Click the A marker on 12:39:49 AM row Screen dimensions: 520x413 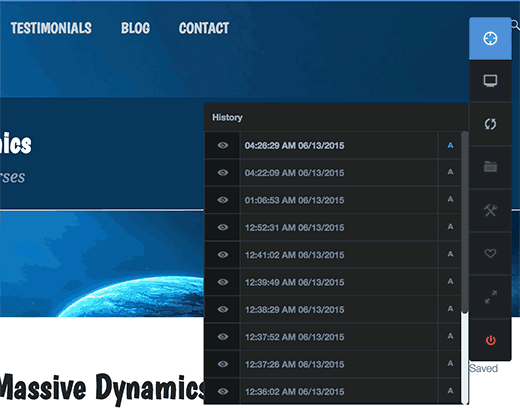coord(450,282)
